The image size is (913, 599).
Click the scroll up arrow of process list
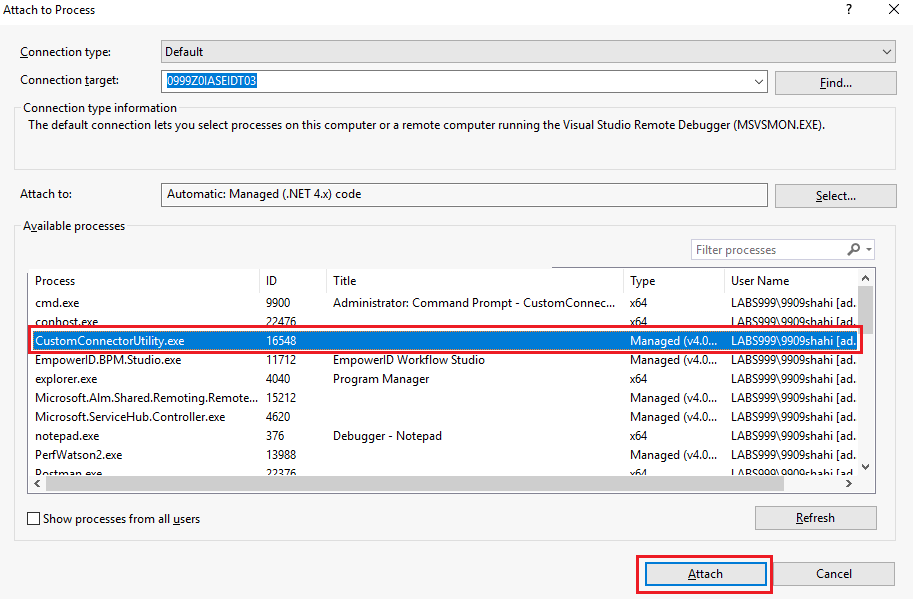(x=865, y=278)
